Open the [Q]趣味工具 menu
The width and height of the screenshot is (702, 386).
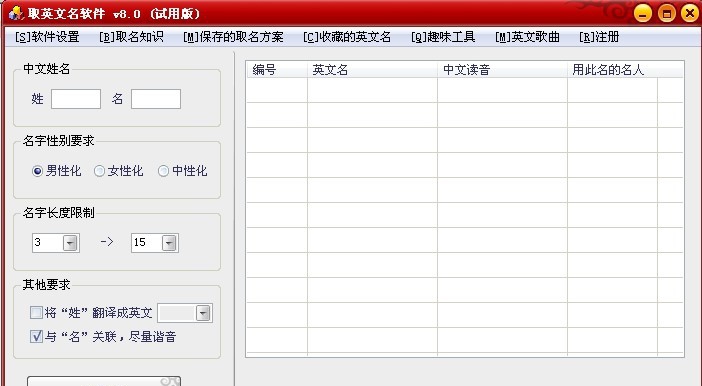(x=443, y=37)
